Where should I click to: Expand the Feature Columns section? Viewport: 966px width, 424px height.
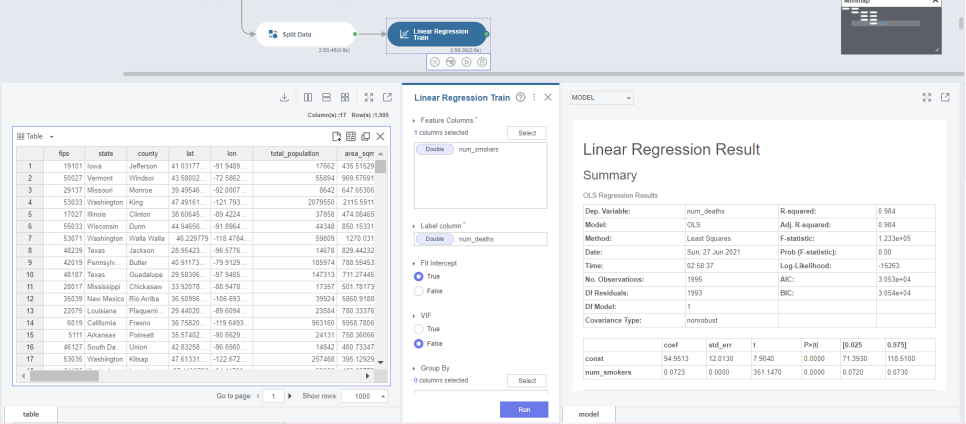coord(414,121)
